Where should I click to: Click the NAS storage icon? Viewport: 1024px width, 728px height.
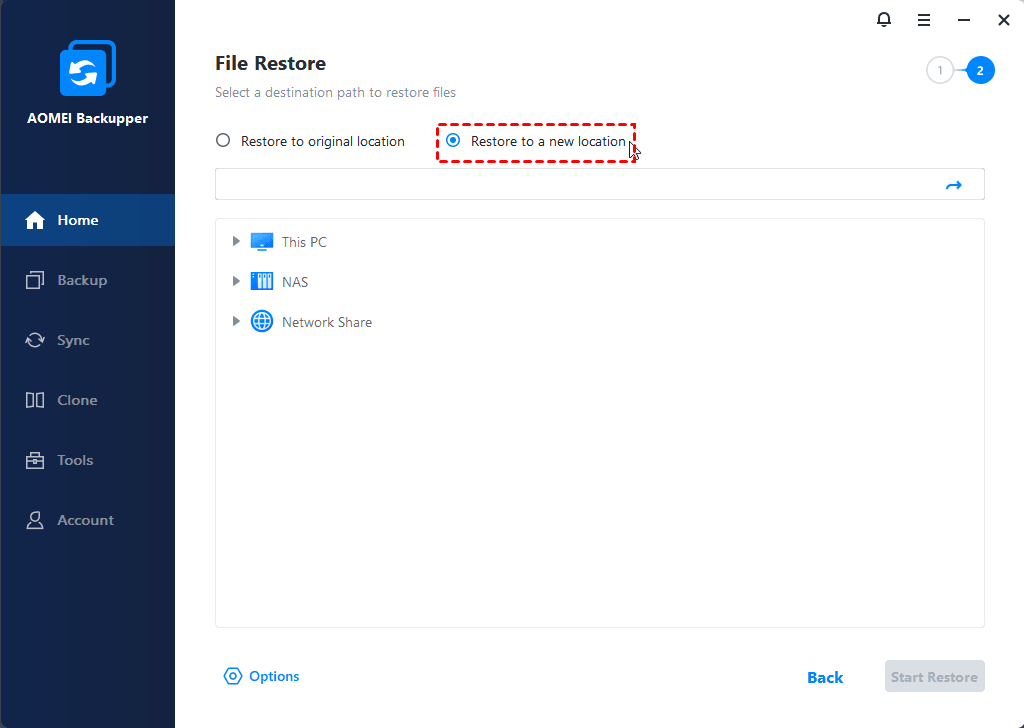pos(261,282)
